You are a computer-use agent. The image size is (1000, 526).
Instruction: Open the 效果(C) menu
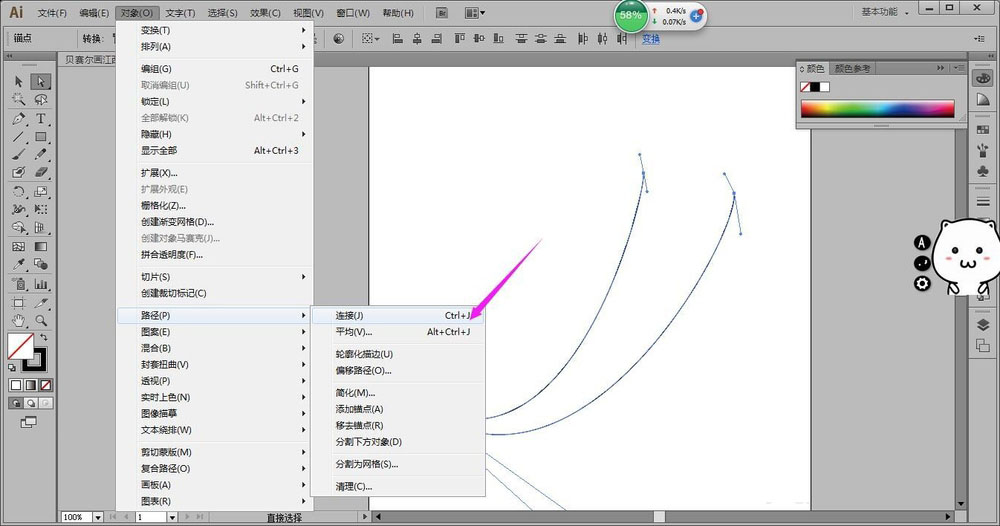point(265,13)
